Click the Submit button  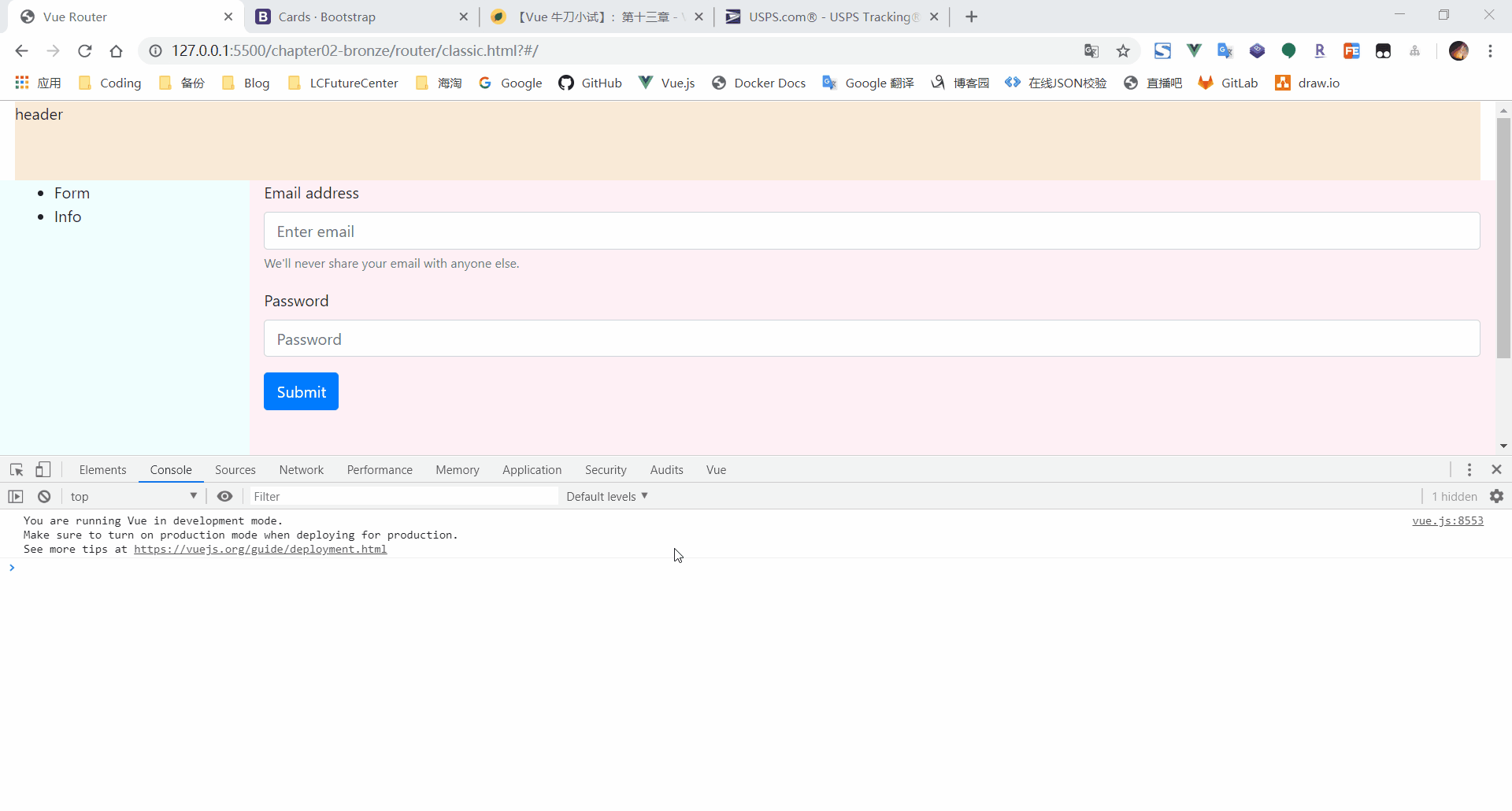[x=301, y=391]
